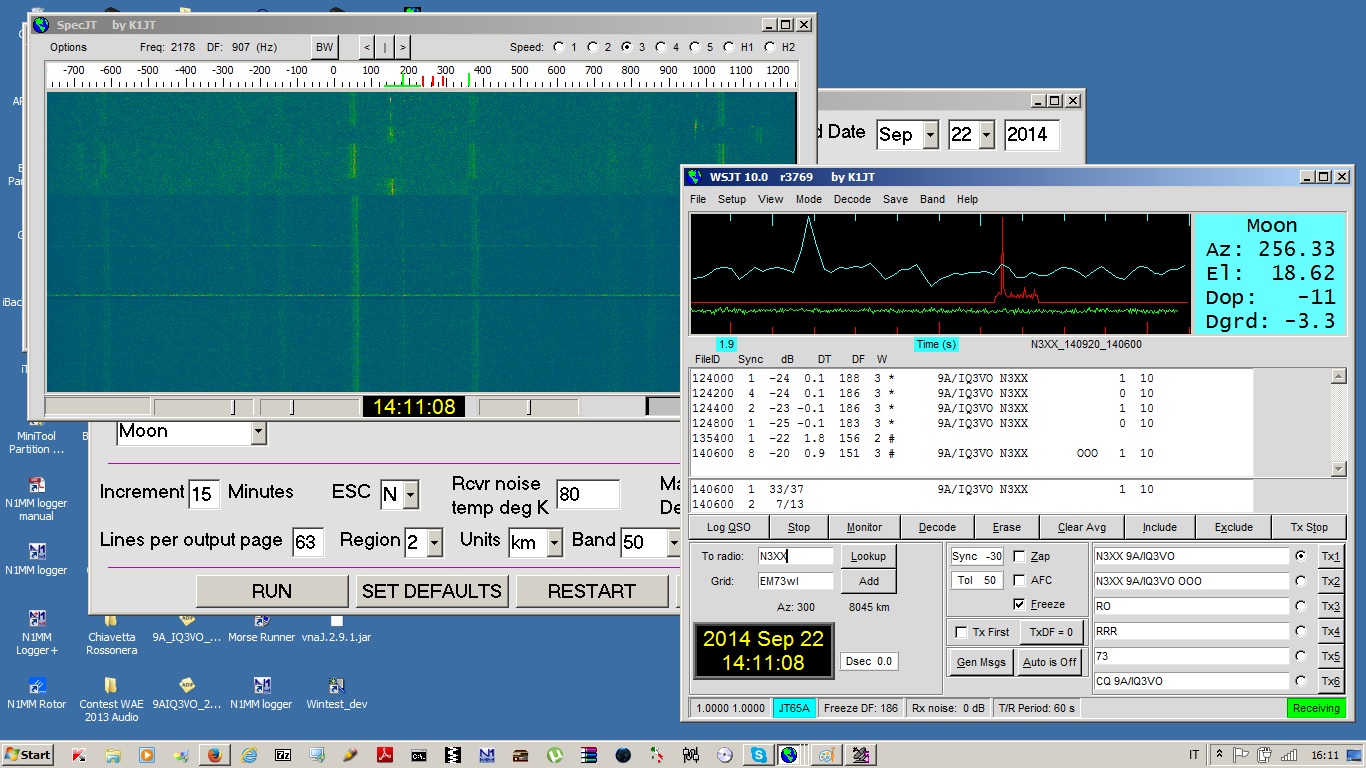Open the Setup menu in WSJT
The height and width of the screenshot is (768, 1366).
[732, 199]
